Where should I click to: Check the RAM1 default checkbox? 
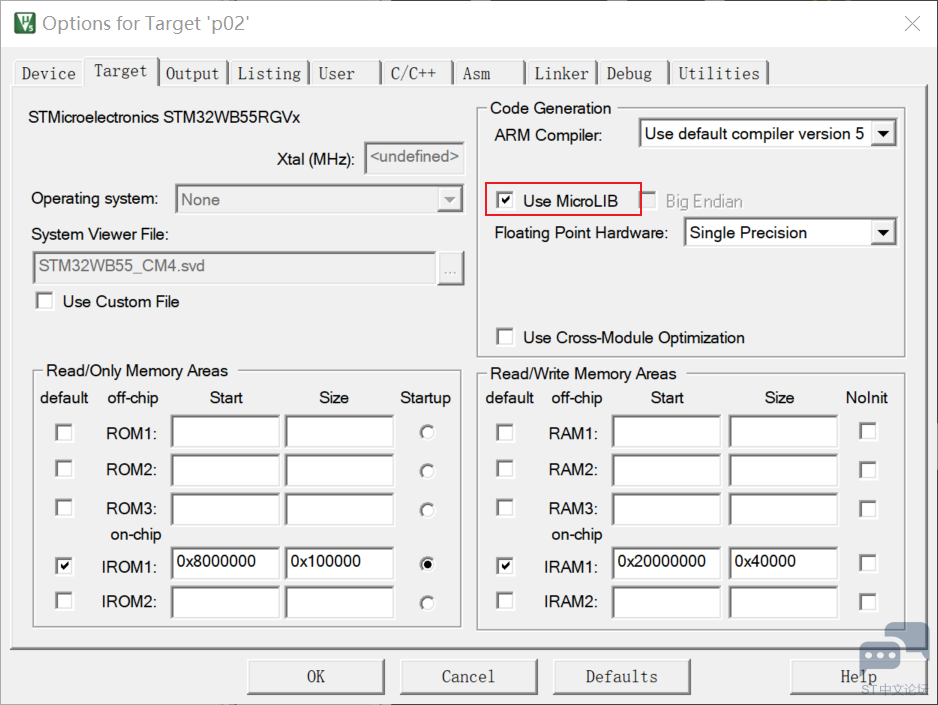505,432
